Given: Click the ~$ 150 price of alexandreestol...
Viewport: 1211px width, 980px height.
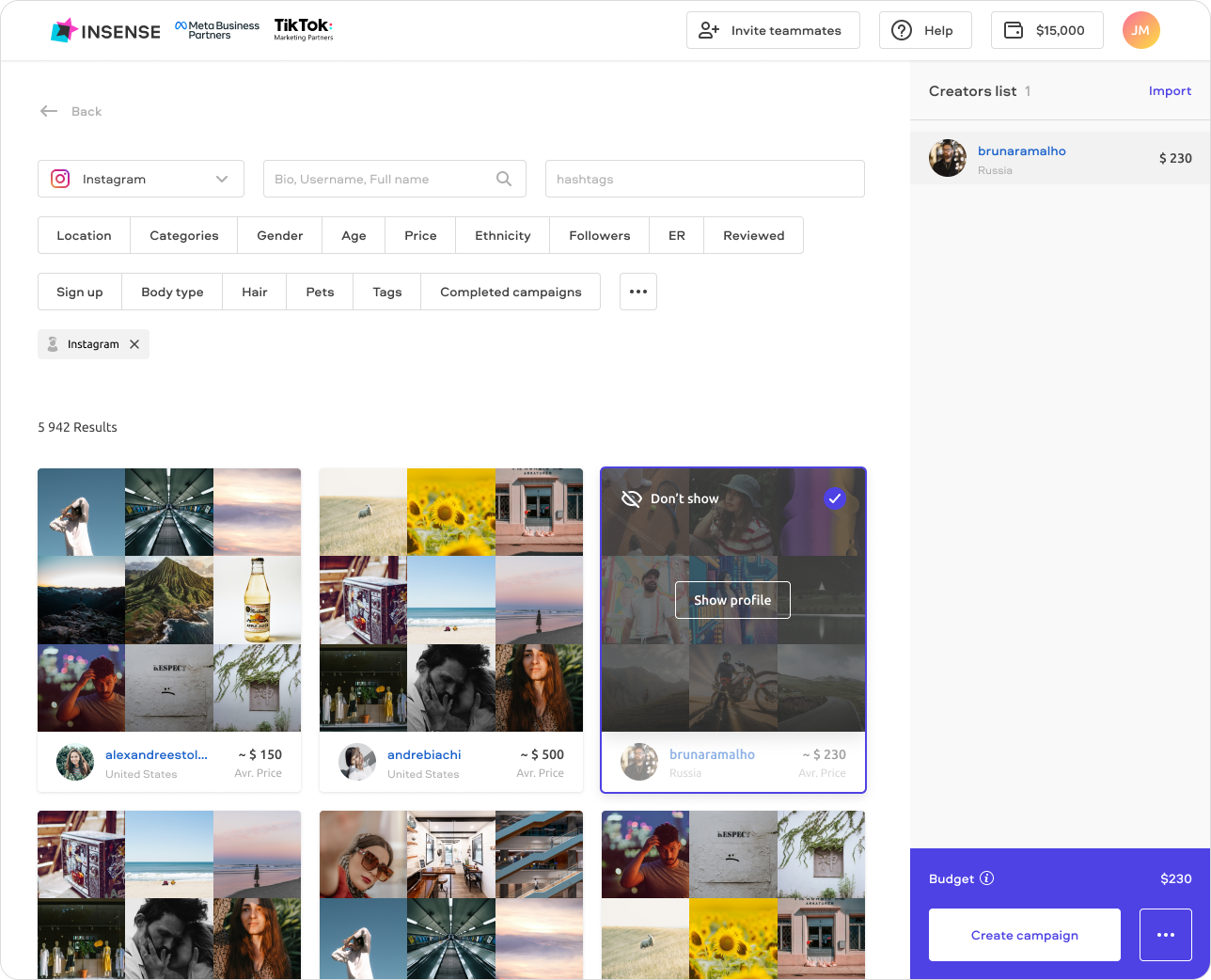Looking at the screenshot, I should click(x=259, y=754).
